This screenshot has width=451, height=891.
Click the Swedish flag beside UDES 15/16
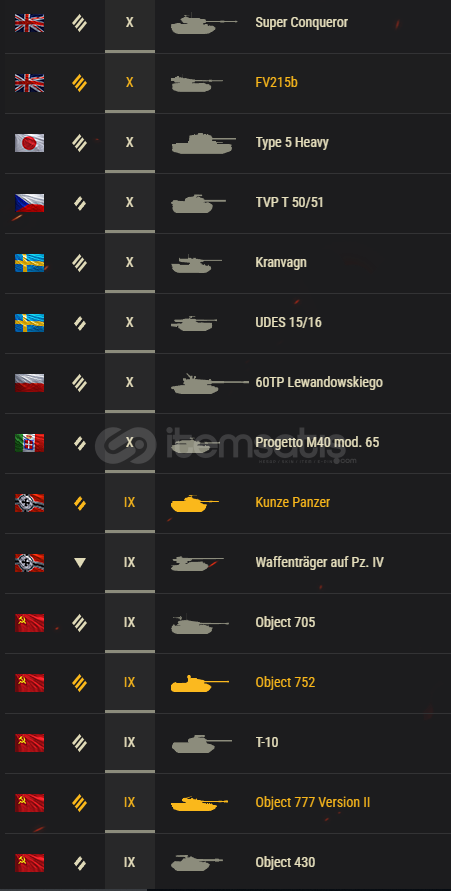pos(30,323)
